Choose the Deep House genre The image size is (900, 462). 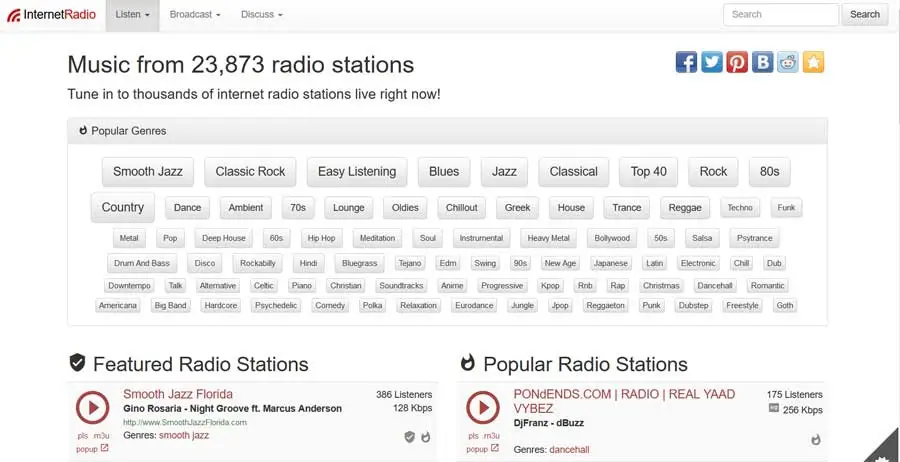click(x=224, y=238)
